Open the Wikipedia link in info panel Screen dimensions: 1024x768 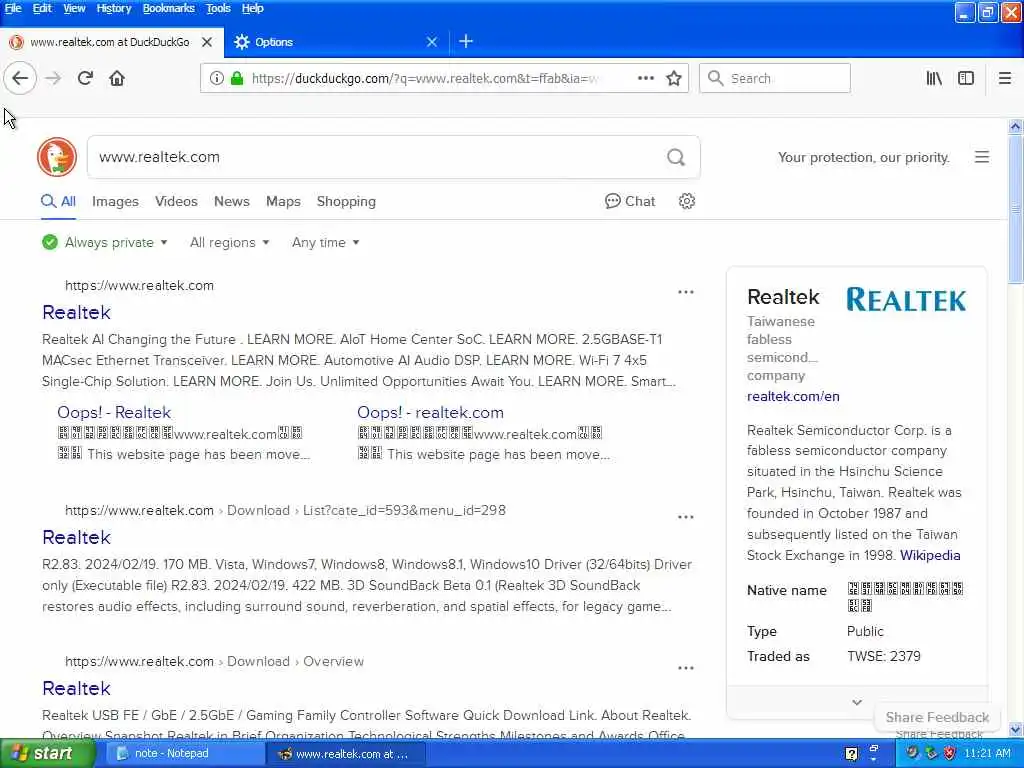coord(930,555)
